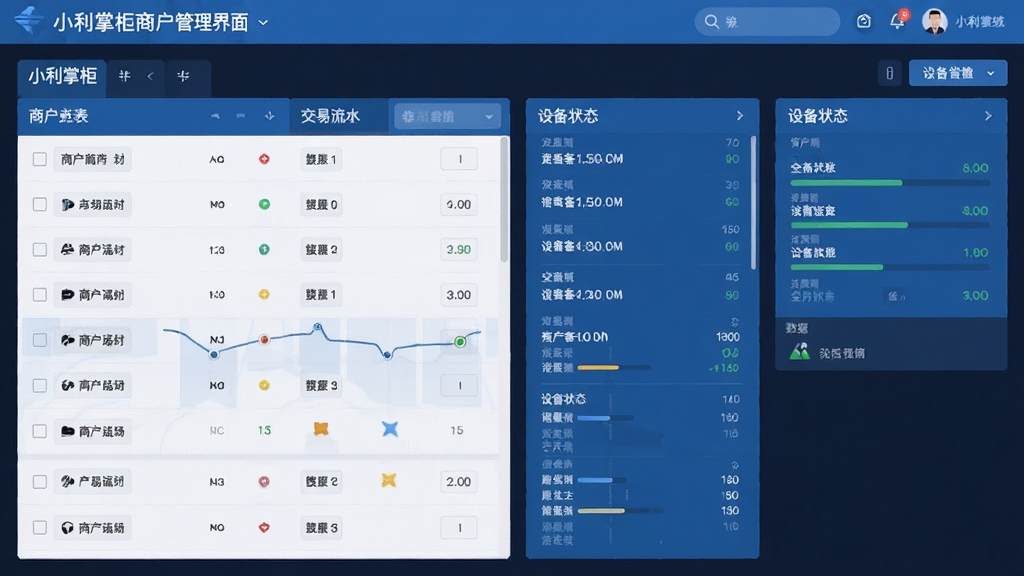Click the blue star icon in the RC row

tap(390, 429)
